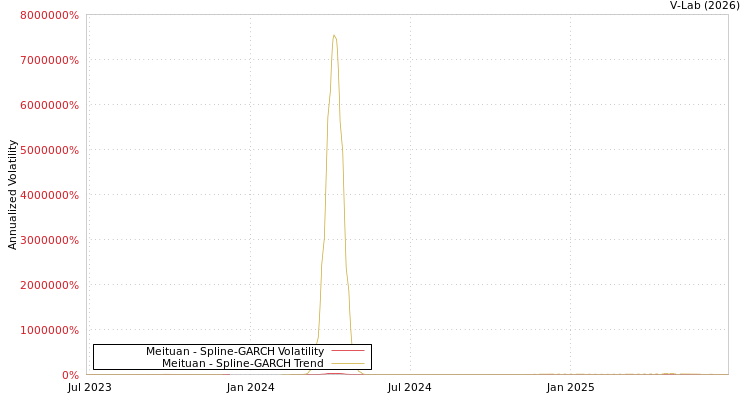750x400 pixels.
Task: Click the 4000000% y-axis label
Action: pos(49,195)
